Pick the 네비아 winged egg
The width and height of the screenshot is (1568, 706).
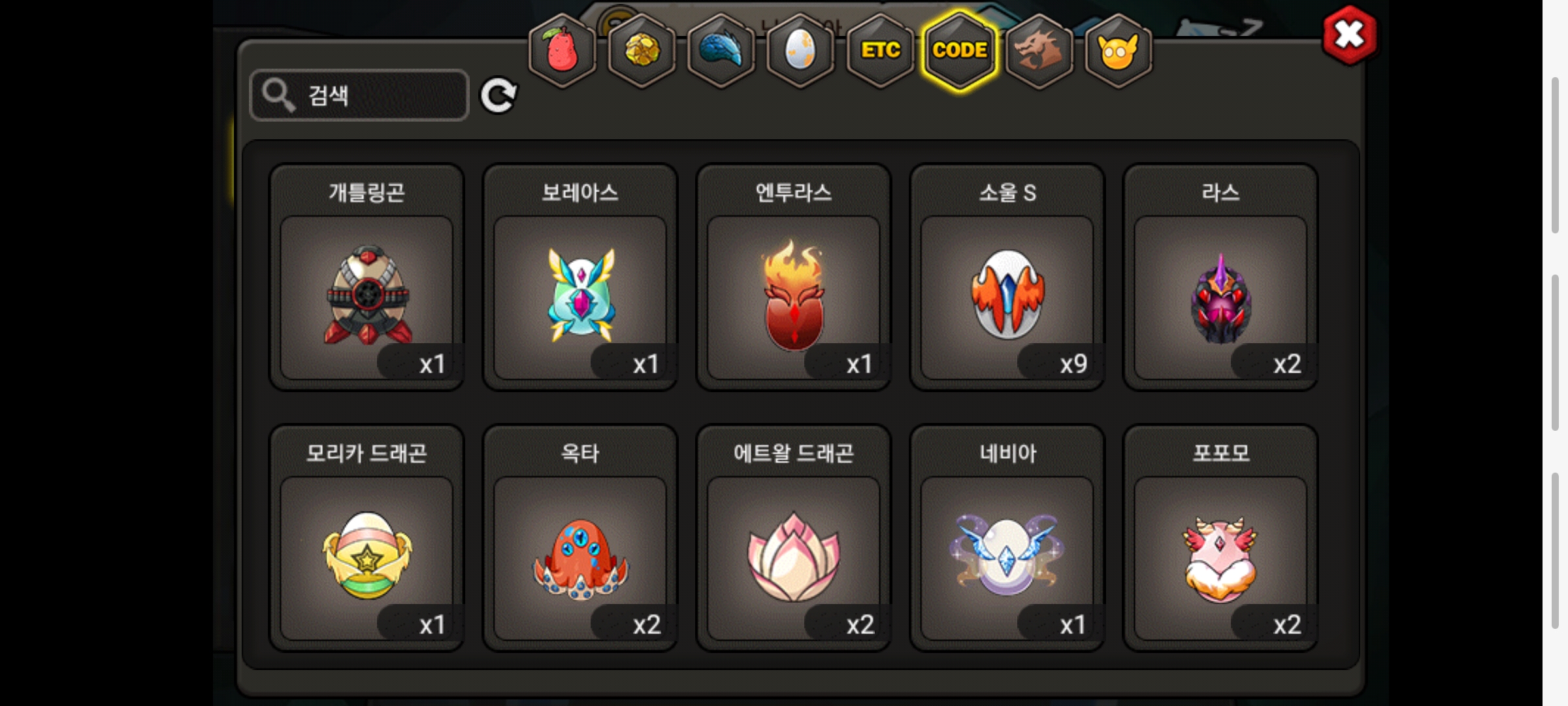coord(1007,538)
